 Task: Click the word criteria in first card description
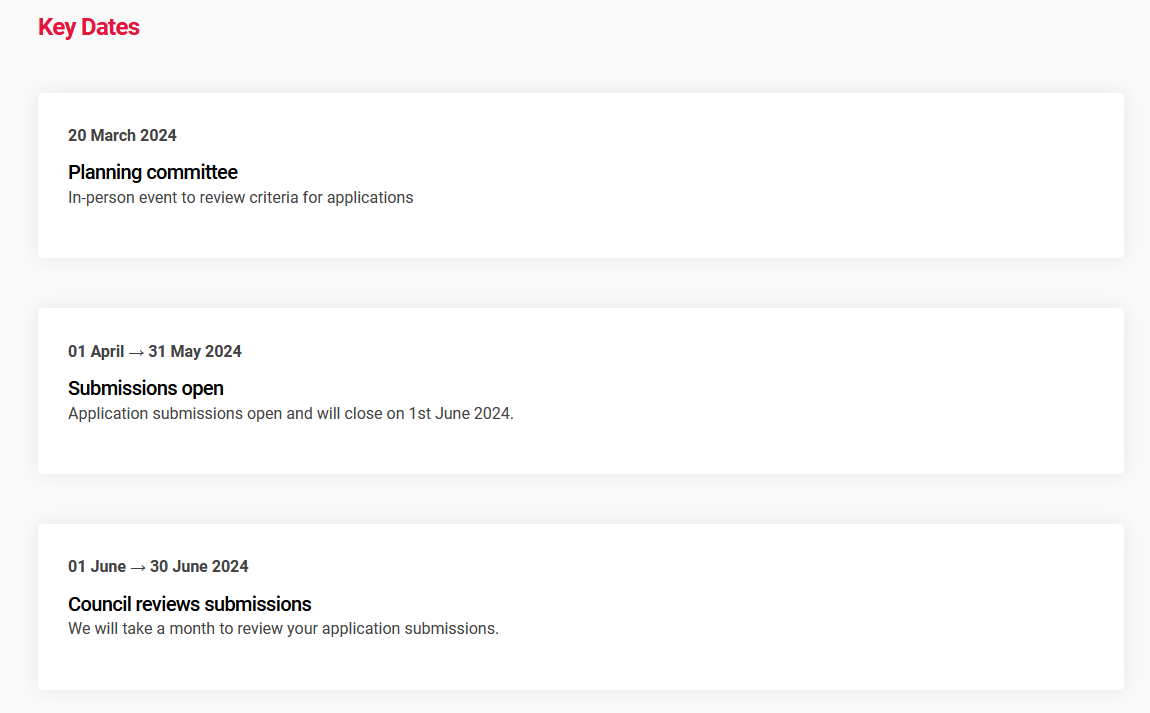[x=274, y=197]
